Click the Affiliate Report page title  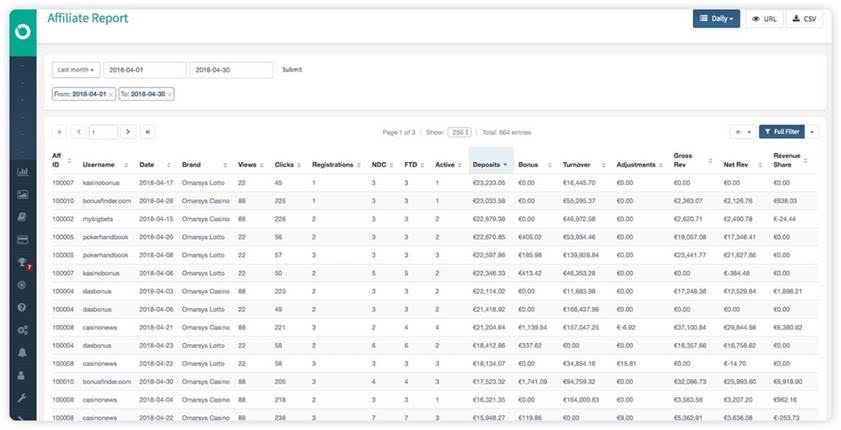pos(88,18)
